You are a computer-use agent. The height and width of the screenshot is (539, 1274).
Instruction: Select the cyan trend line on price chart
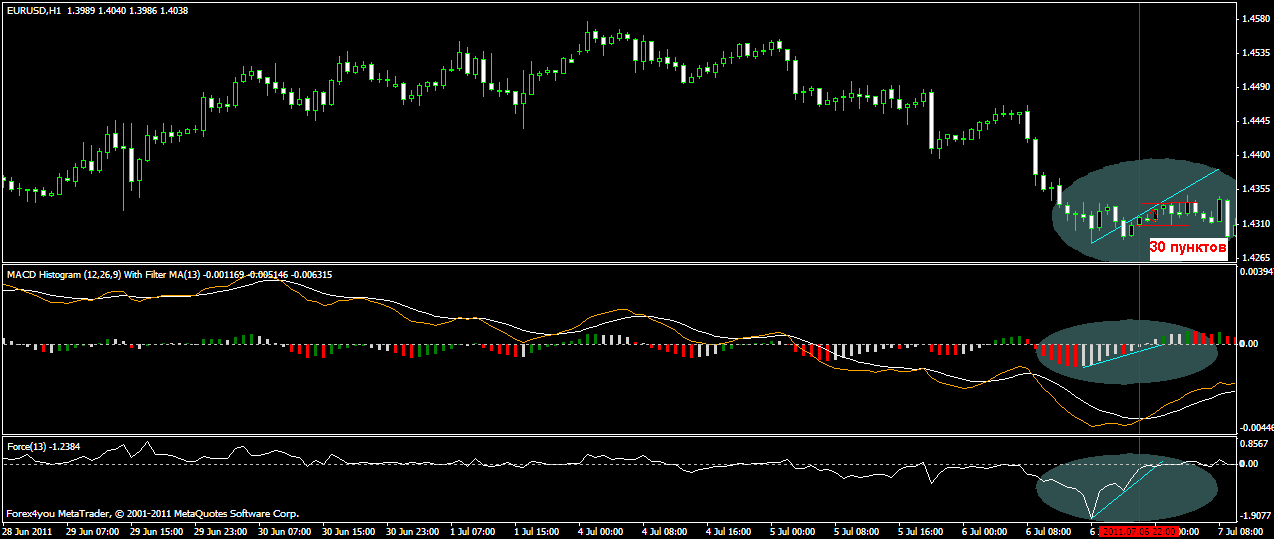tap(1154, 206)
